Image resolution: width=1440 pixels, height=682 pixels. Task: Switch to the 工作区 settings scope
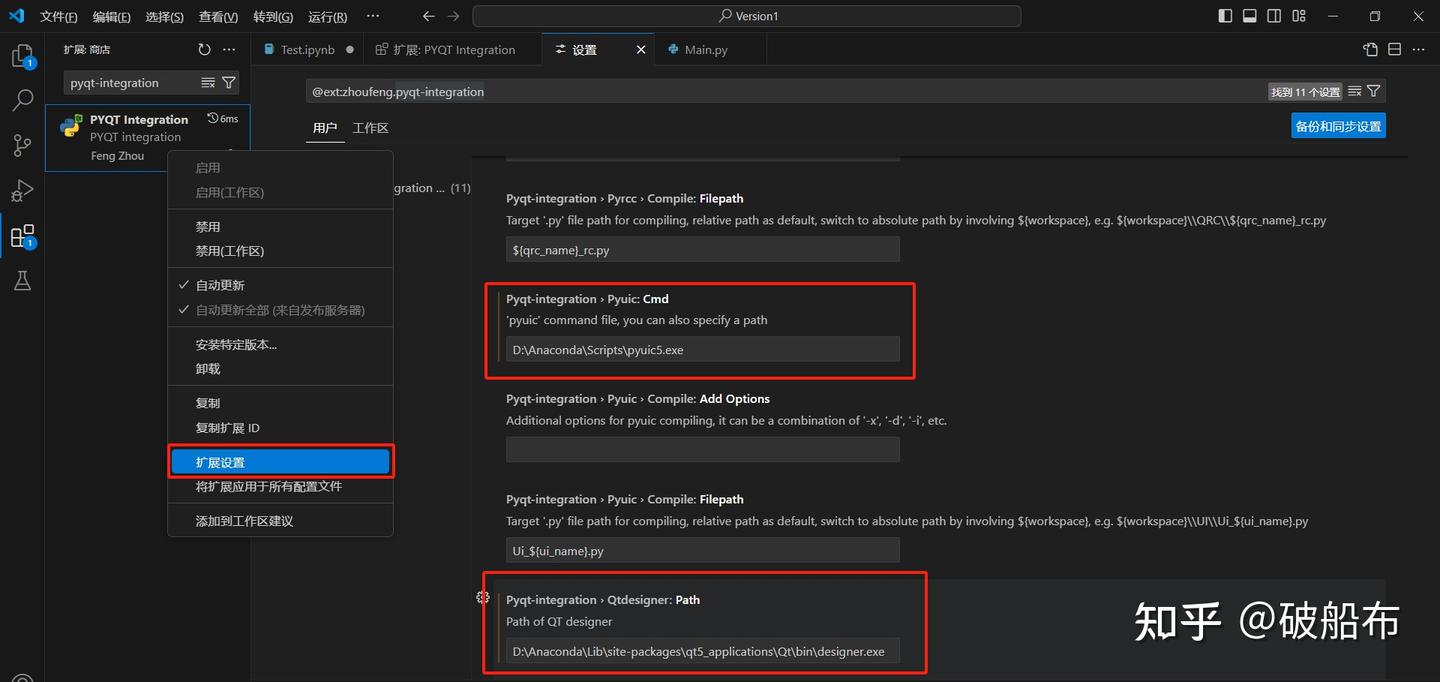[x=370, y=128]
